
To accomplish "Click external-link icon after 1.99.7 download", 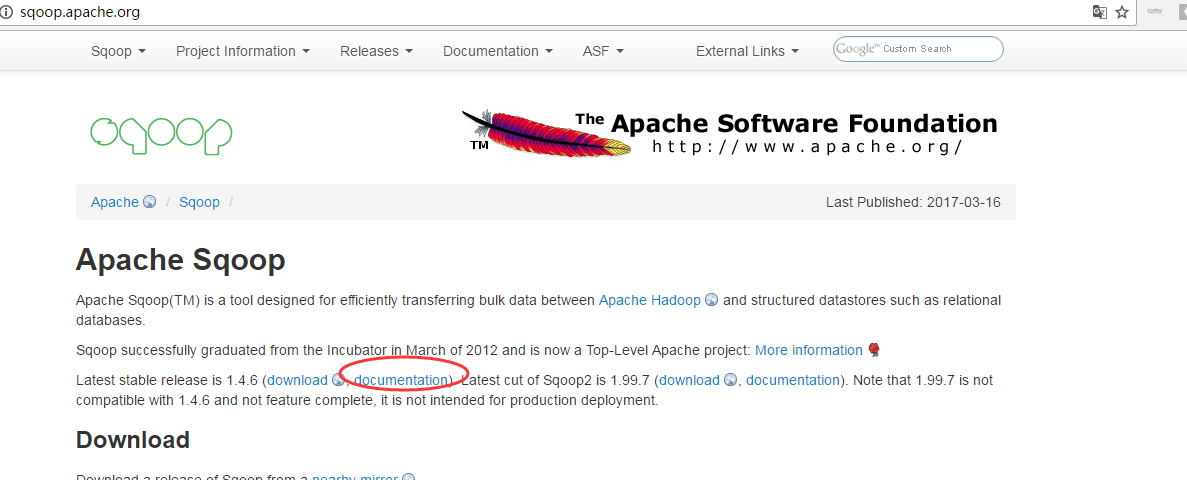I will pos(730,380).
